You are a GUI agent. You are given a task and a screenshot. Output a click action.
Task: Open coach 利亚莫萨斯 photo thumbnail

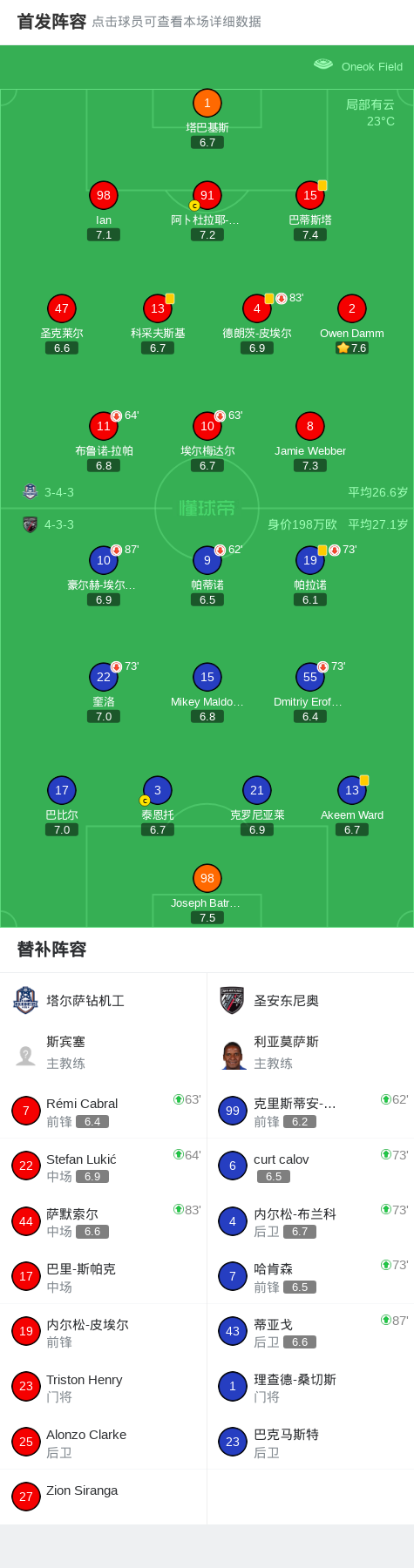(233, 1055)
